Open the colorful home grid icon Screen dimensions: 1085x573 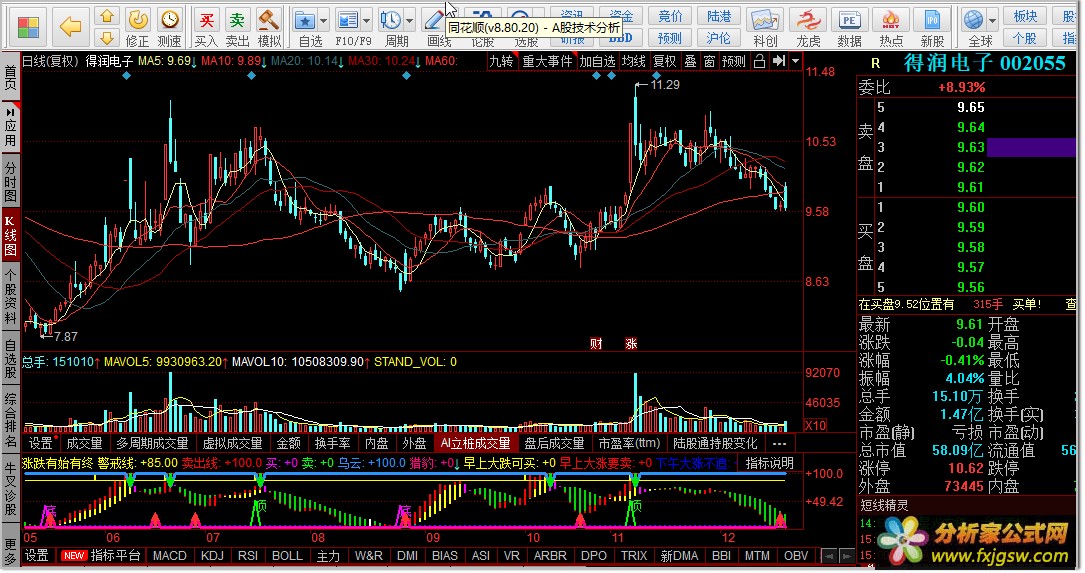pos(28,26)
